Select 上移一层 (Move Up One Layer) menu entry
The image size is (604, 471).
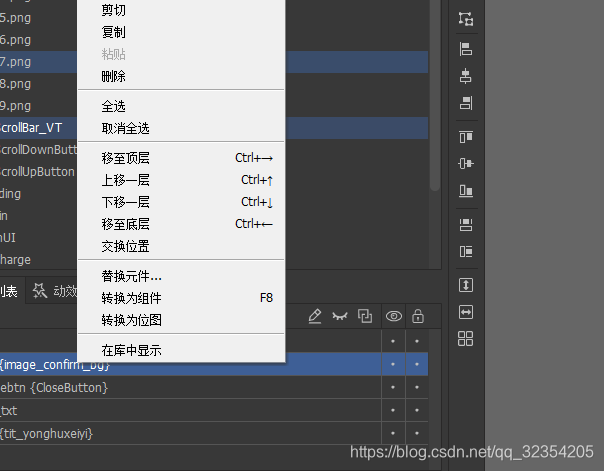(181, 180)
